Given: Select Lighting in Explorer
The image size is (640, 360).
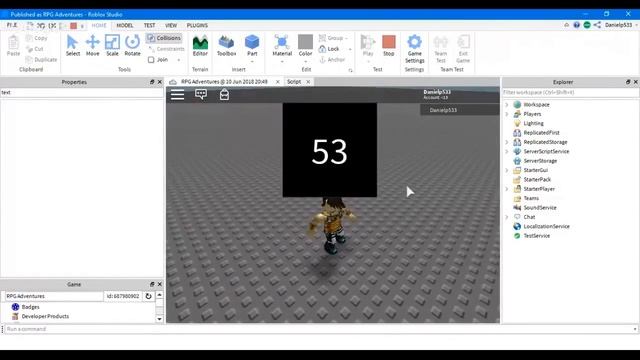Looking at the screenshot, I should 533,123.
